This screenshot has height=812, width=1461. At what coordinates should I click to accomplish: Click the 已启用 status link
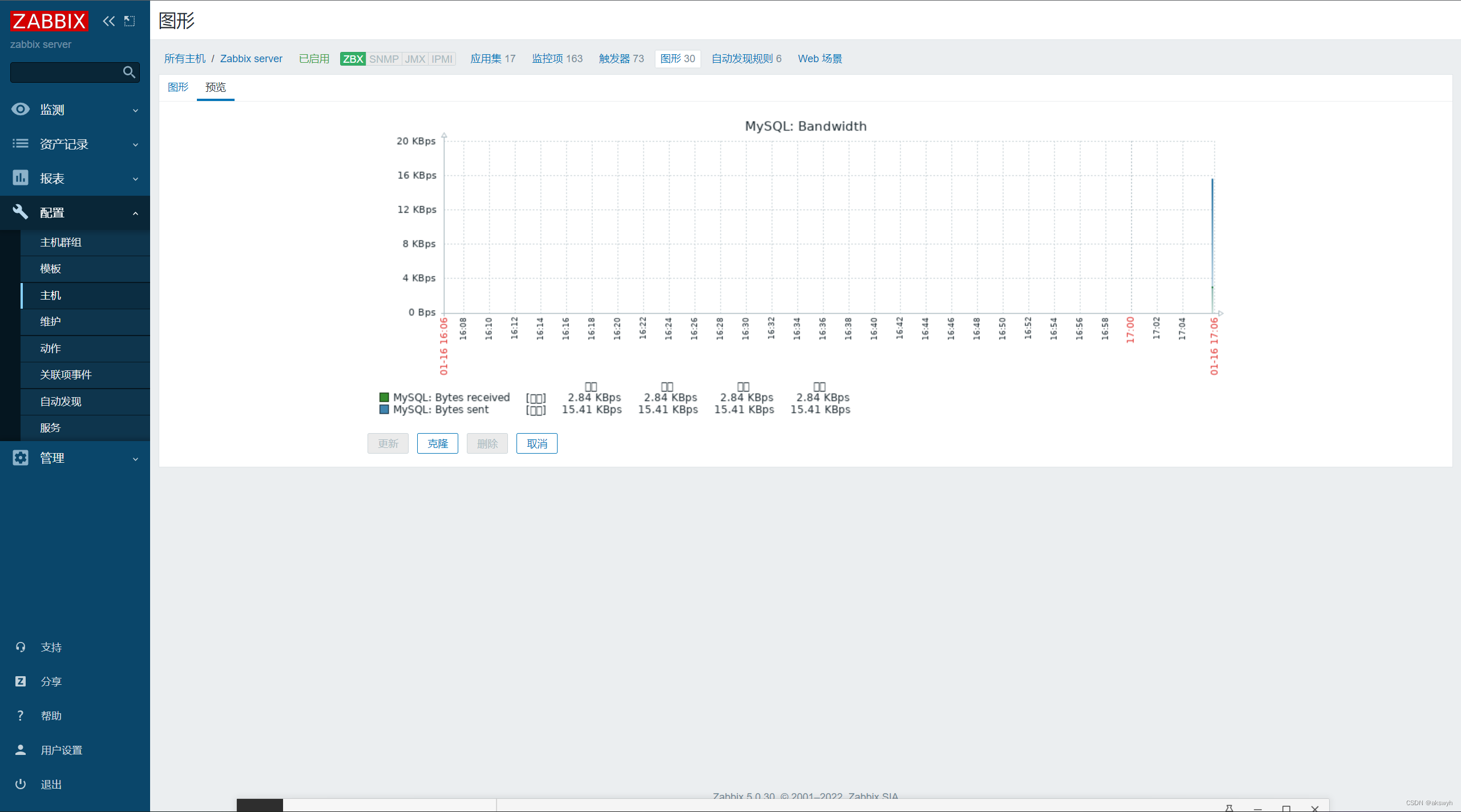pos(314,59)
